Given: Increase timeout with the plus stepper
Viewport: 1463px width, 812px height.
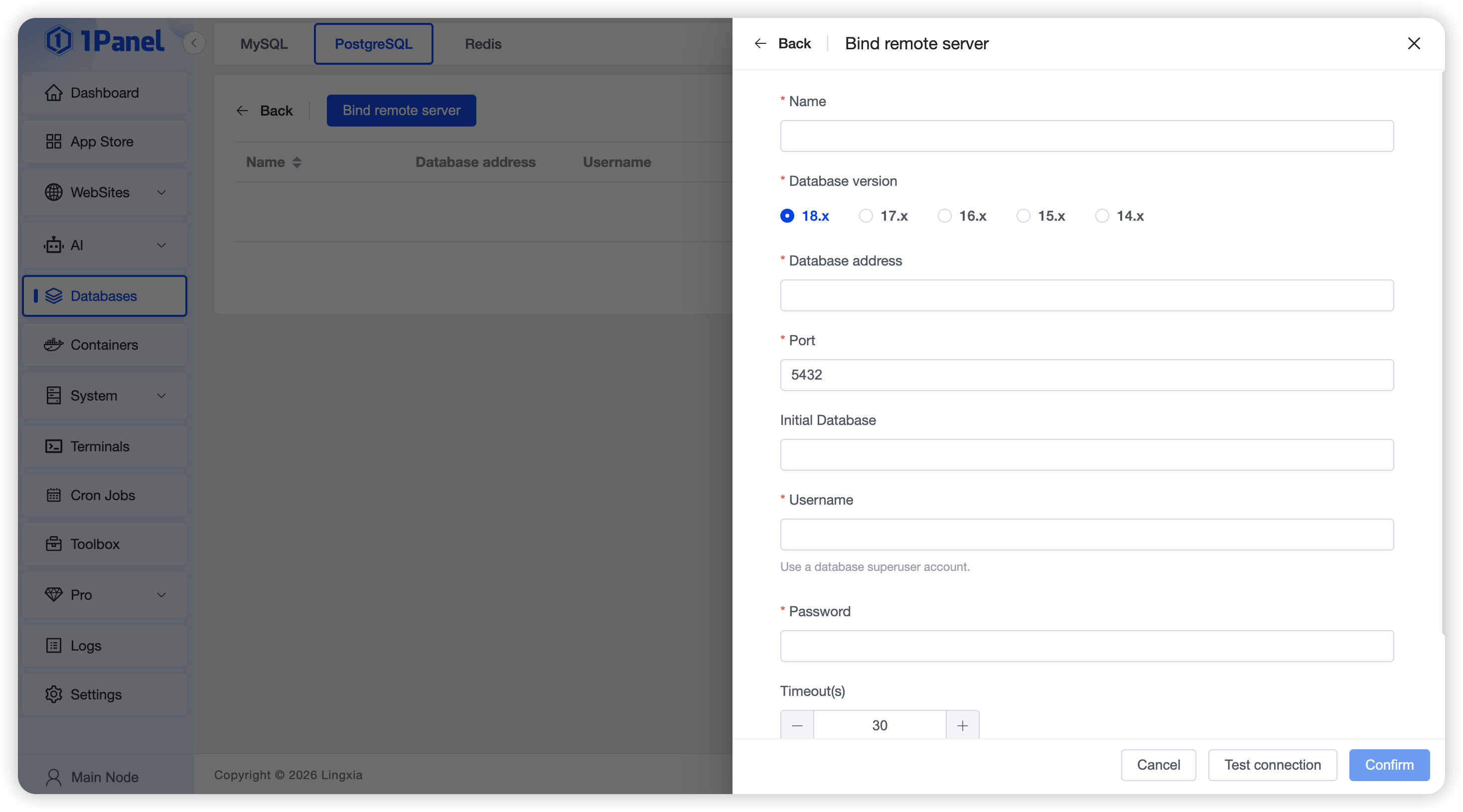Looking at the screenshot, I should coord(962,725).
